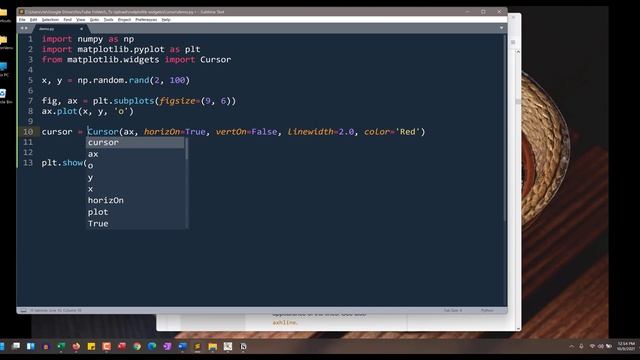The height and width of the screenshot is (360, 640).
Task: Open the purple Visual Studio taskbar icon
Action: tap(167, 347)
